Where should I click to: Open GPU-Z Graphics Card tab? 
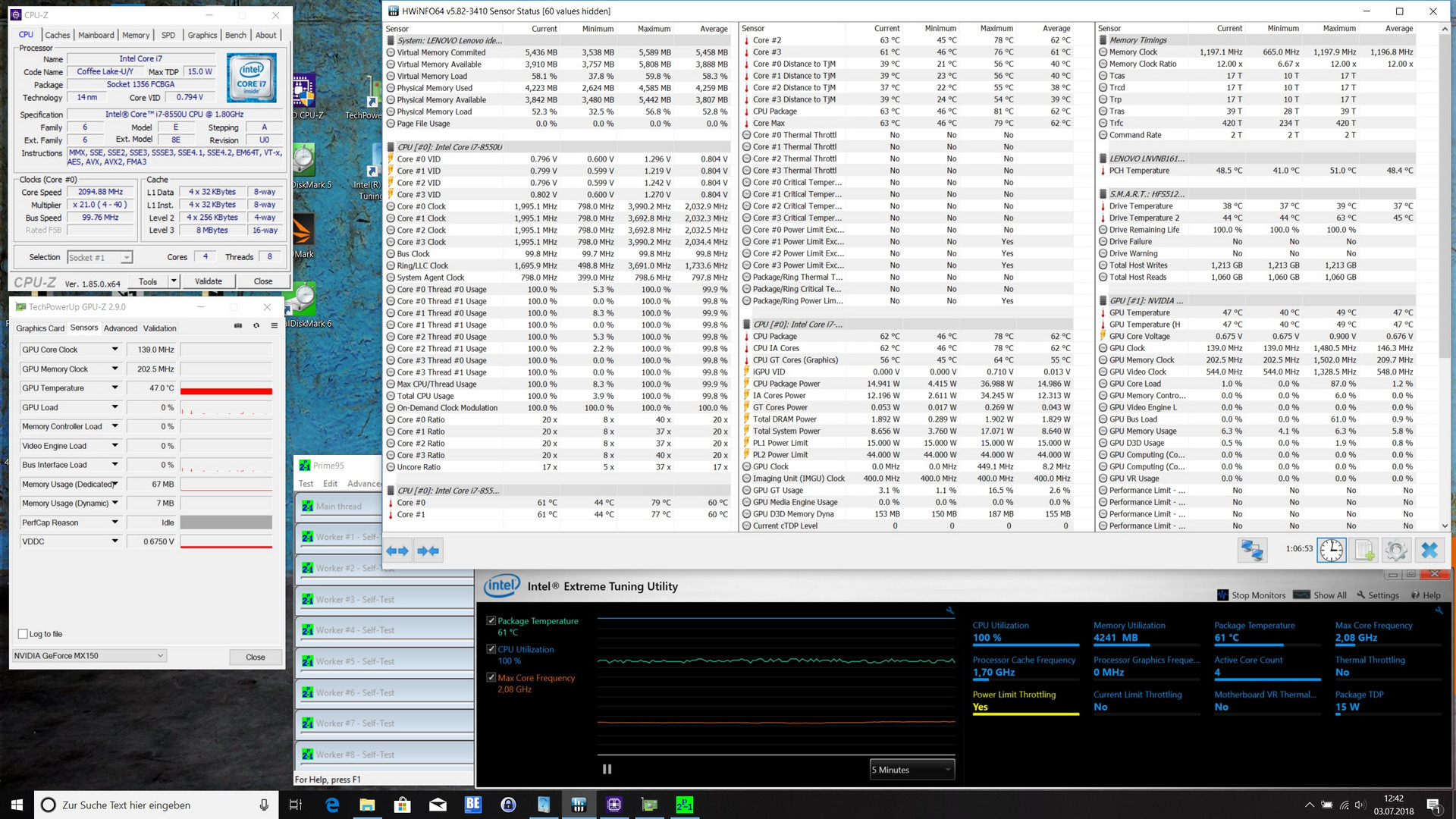tap(40, 328)
